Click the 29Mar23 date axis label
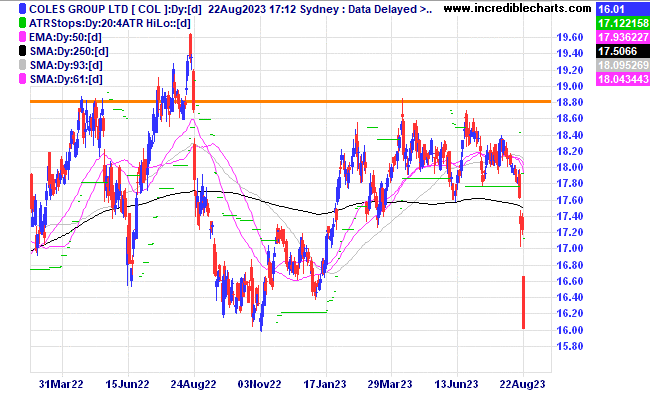The height and width of the screenshot is (395, 651). (390, 384)
